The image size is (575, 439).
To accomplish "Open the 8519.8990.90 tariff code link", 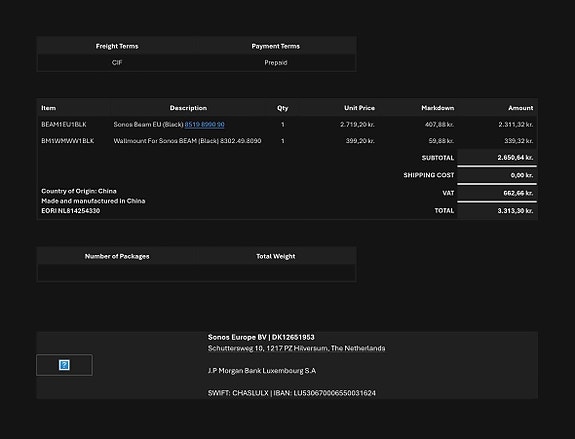I will coord(204,124).
